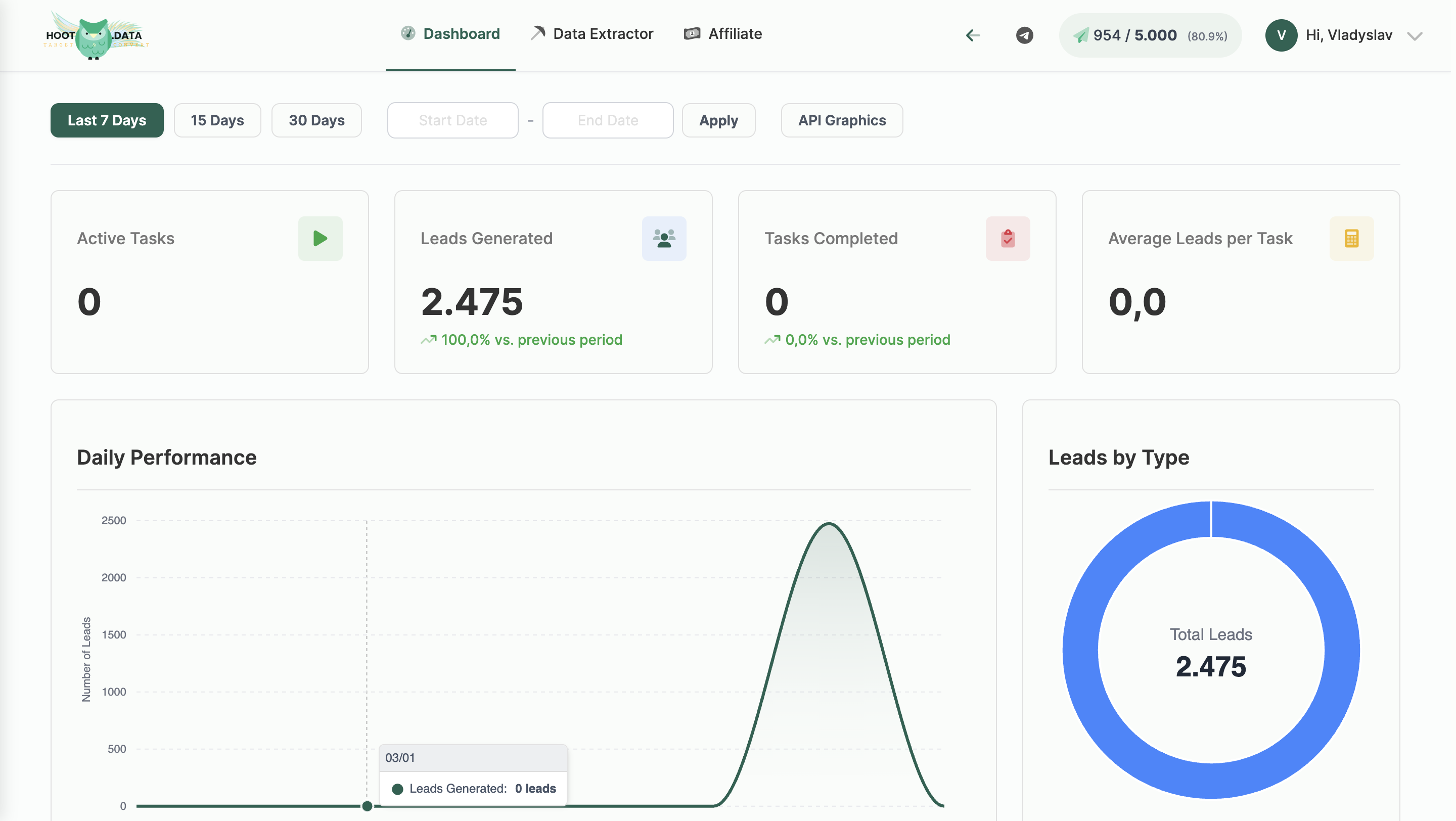
Task: Select the 30 Days period filter
Action: coord(316,120)
